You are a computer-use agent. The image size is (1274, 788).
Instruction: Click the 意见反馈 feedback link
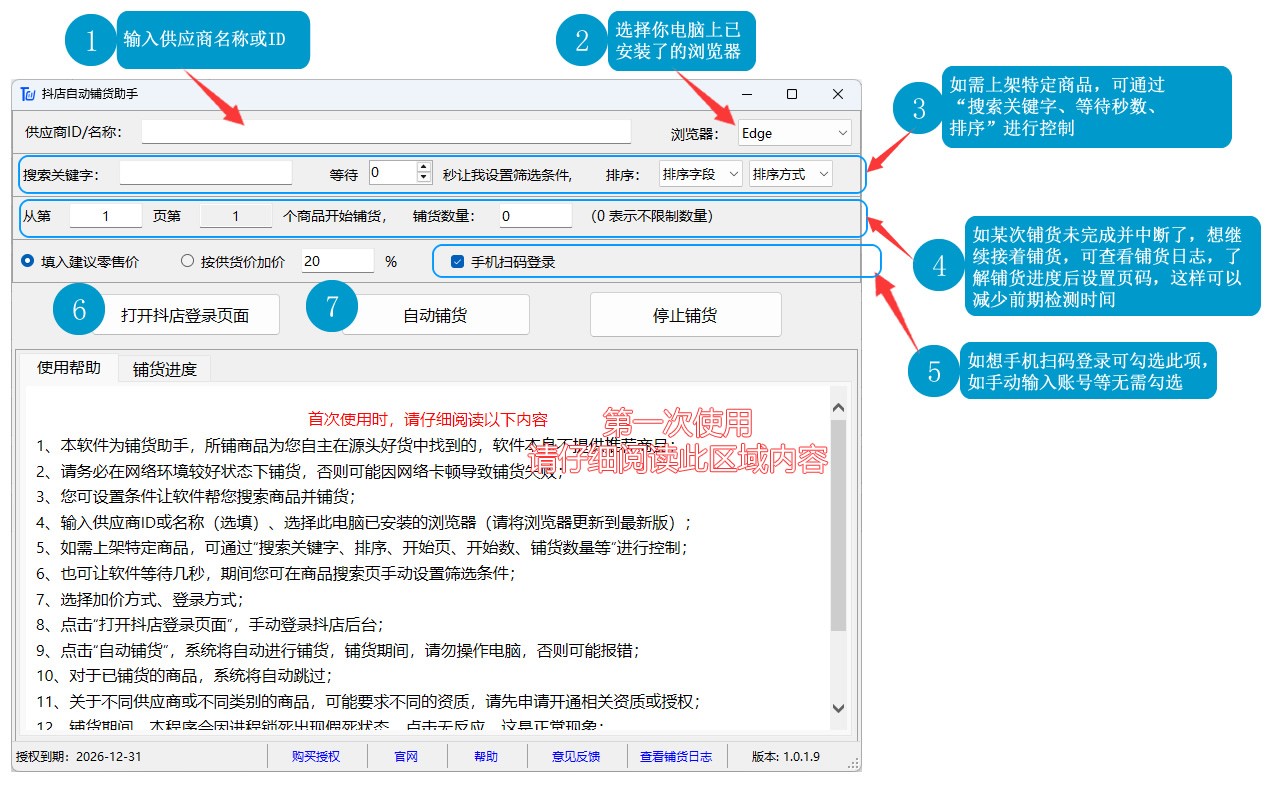click(x=576, y=756)
